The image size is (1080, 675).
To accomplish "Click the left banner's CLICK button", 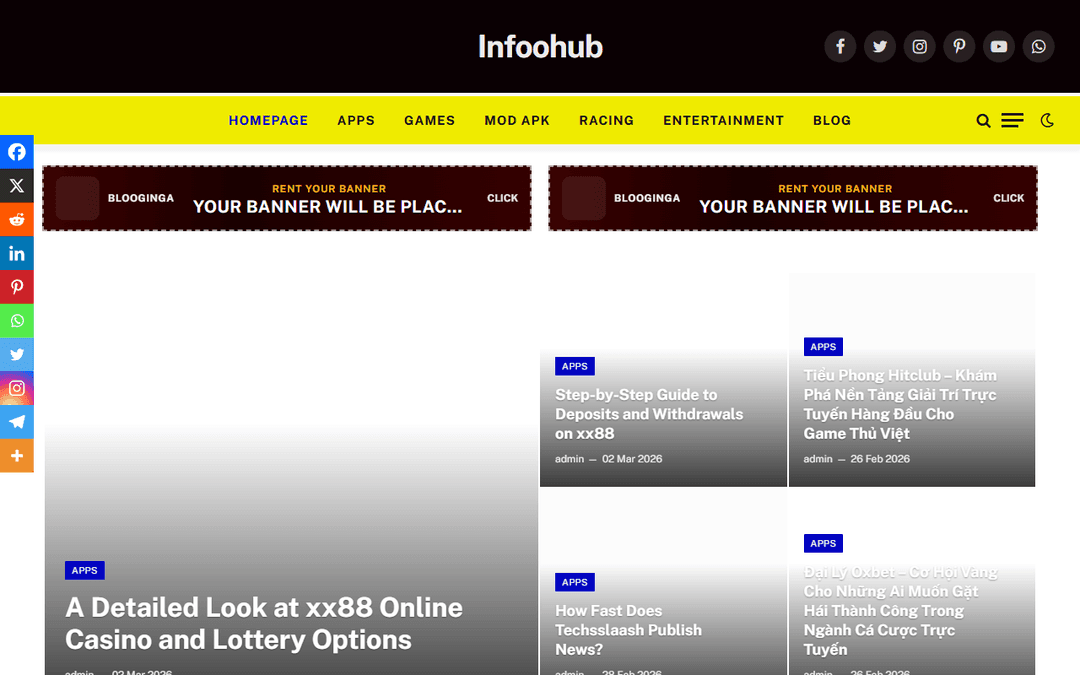I will (x=502, y=198).
